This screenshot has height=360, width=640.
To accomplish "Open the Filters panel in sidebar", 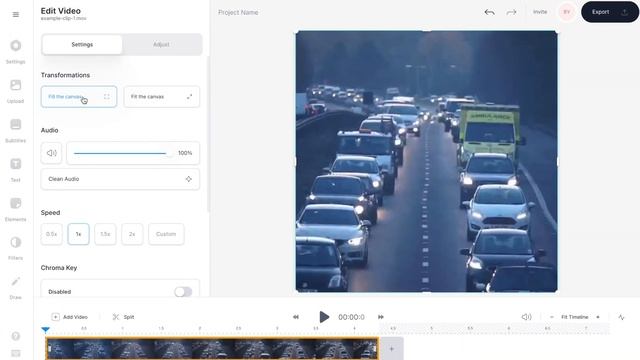I will [16, 248].
